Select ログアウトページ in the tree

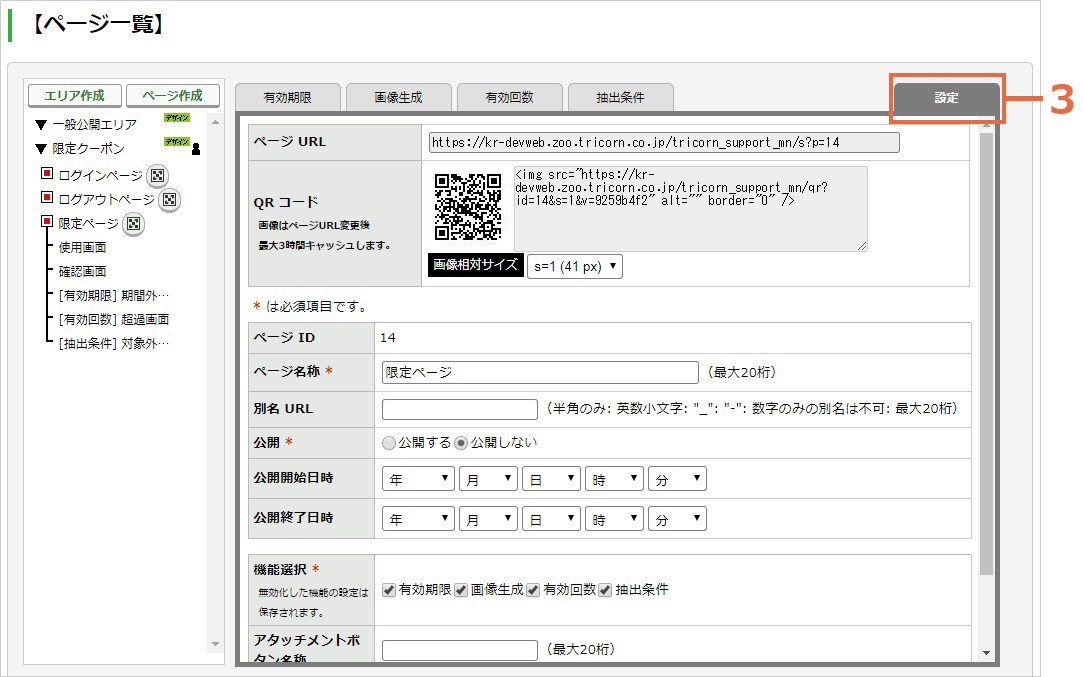coord(106,200)
